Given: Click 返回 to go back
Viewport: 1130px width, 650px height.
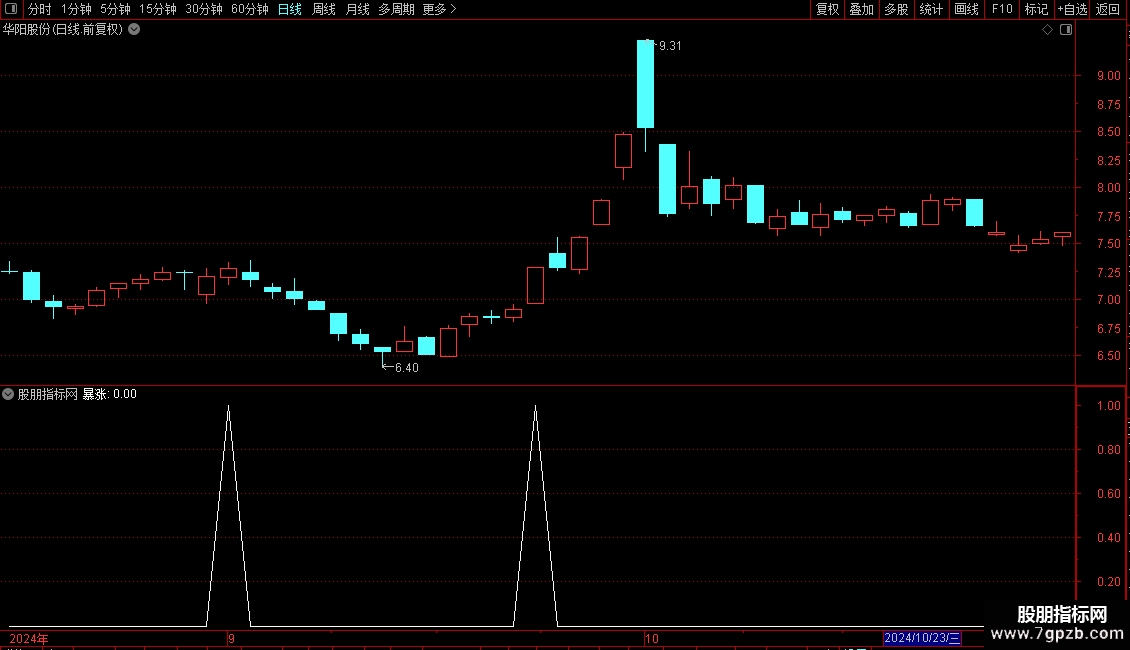Looking at the screenshot, I should 1108,9.
